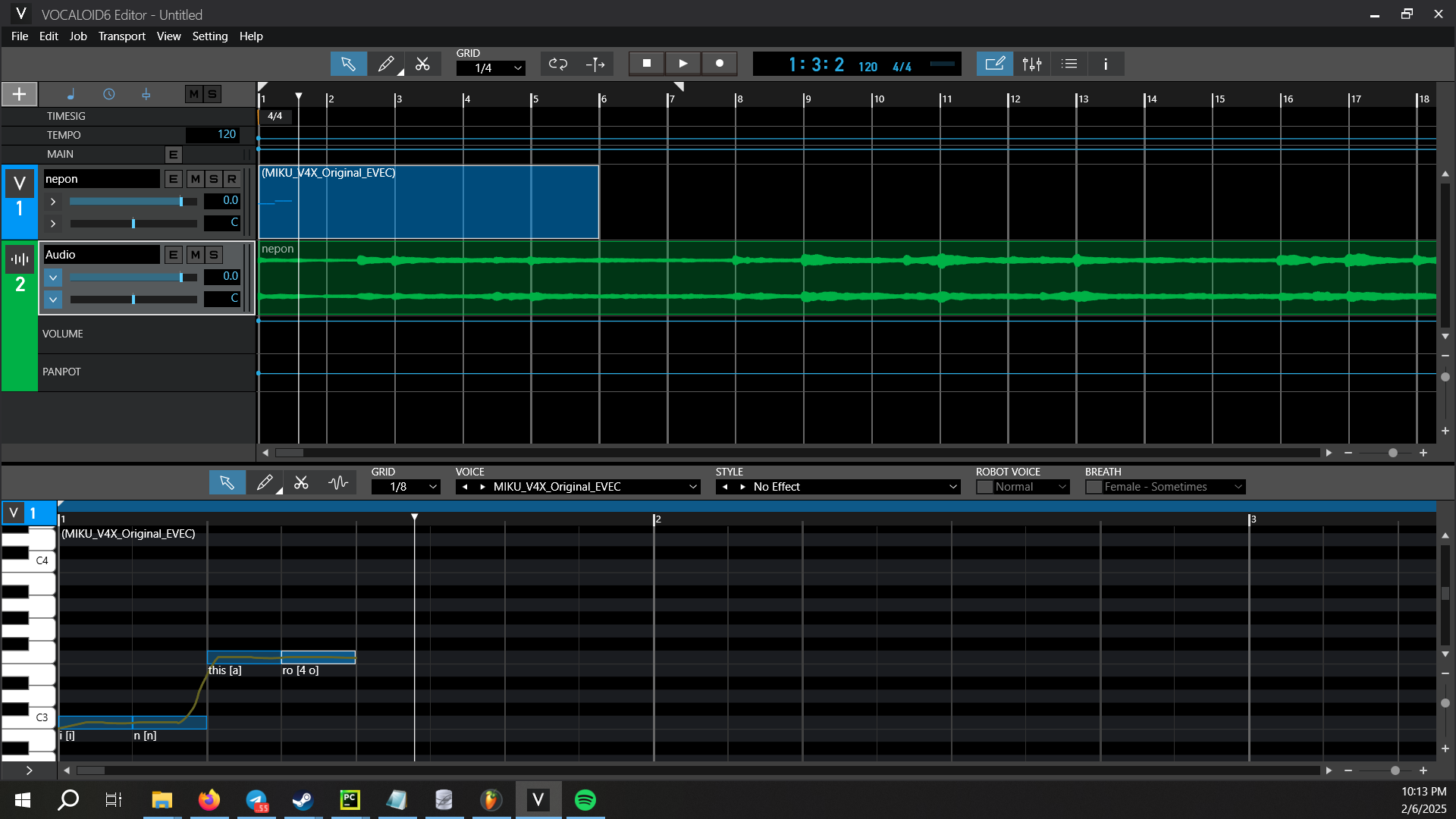The width and height of the screenshot is (1456, 819).
Task: Open the Job menu
Action: (x=78, y=36)
